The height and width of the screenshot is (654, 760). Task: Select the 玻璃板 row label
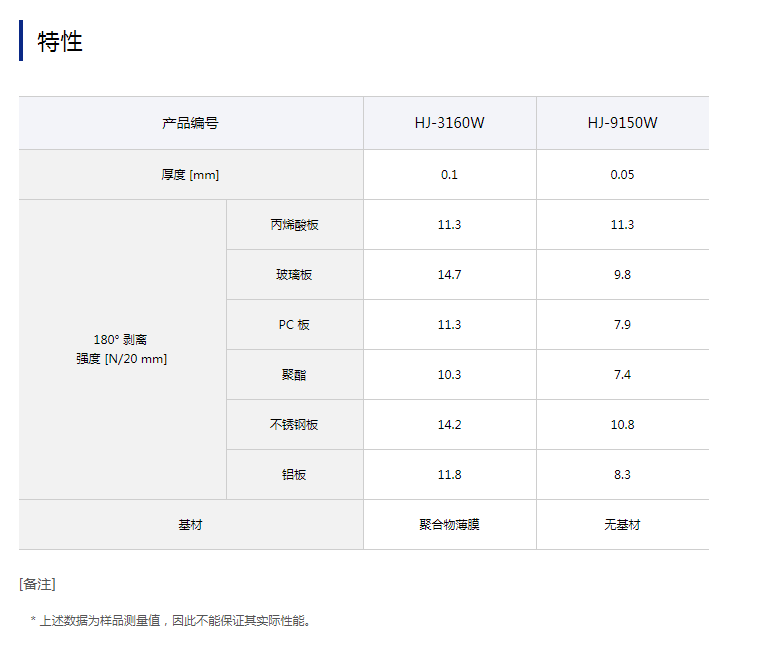(294, 275)
